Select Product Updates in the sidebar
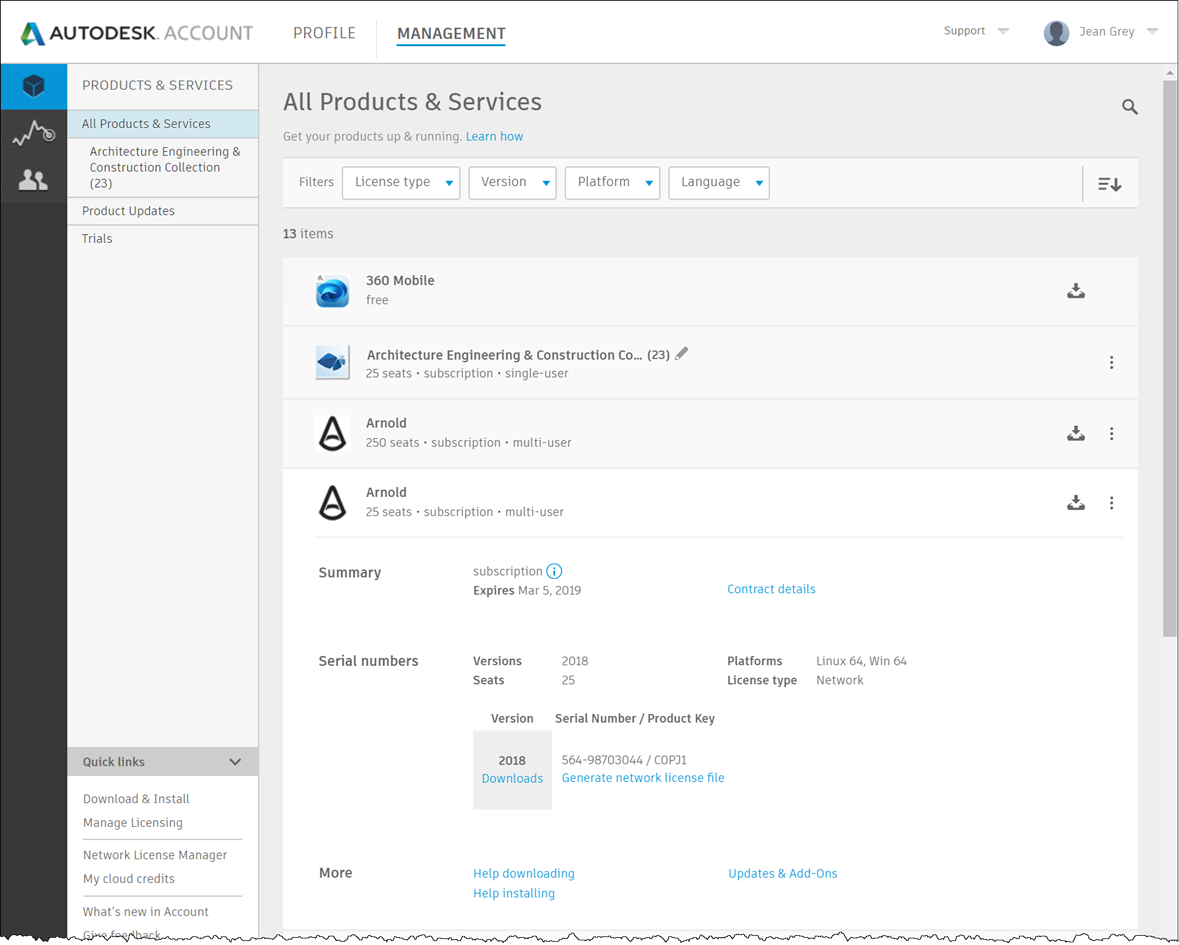The width and height of the screenshot is (1179, 945). (x=128, y=211)
